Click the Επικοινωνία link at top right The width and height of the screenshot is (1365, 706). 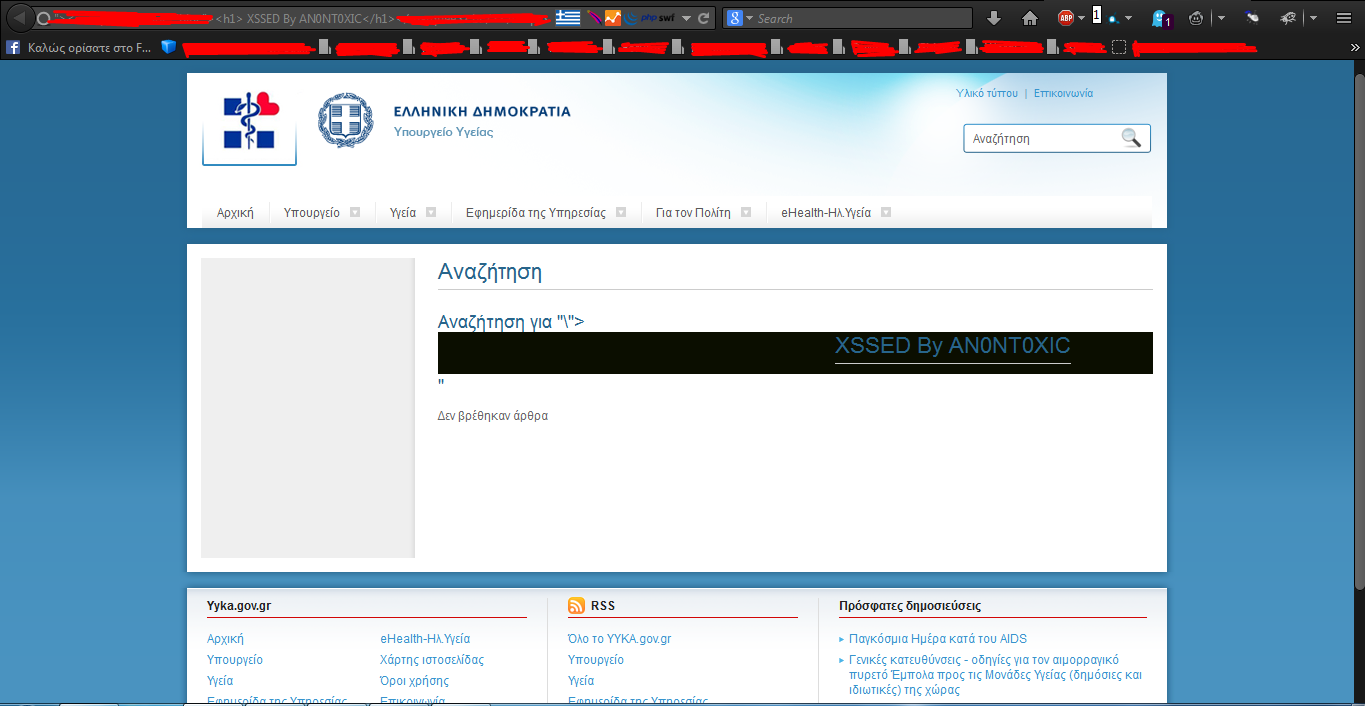(1063, 93)
